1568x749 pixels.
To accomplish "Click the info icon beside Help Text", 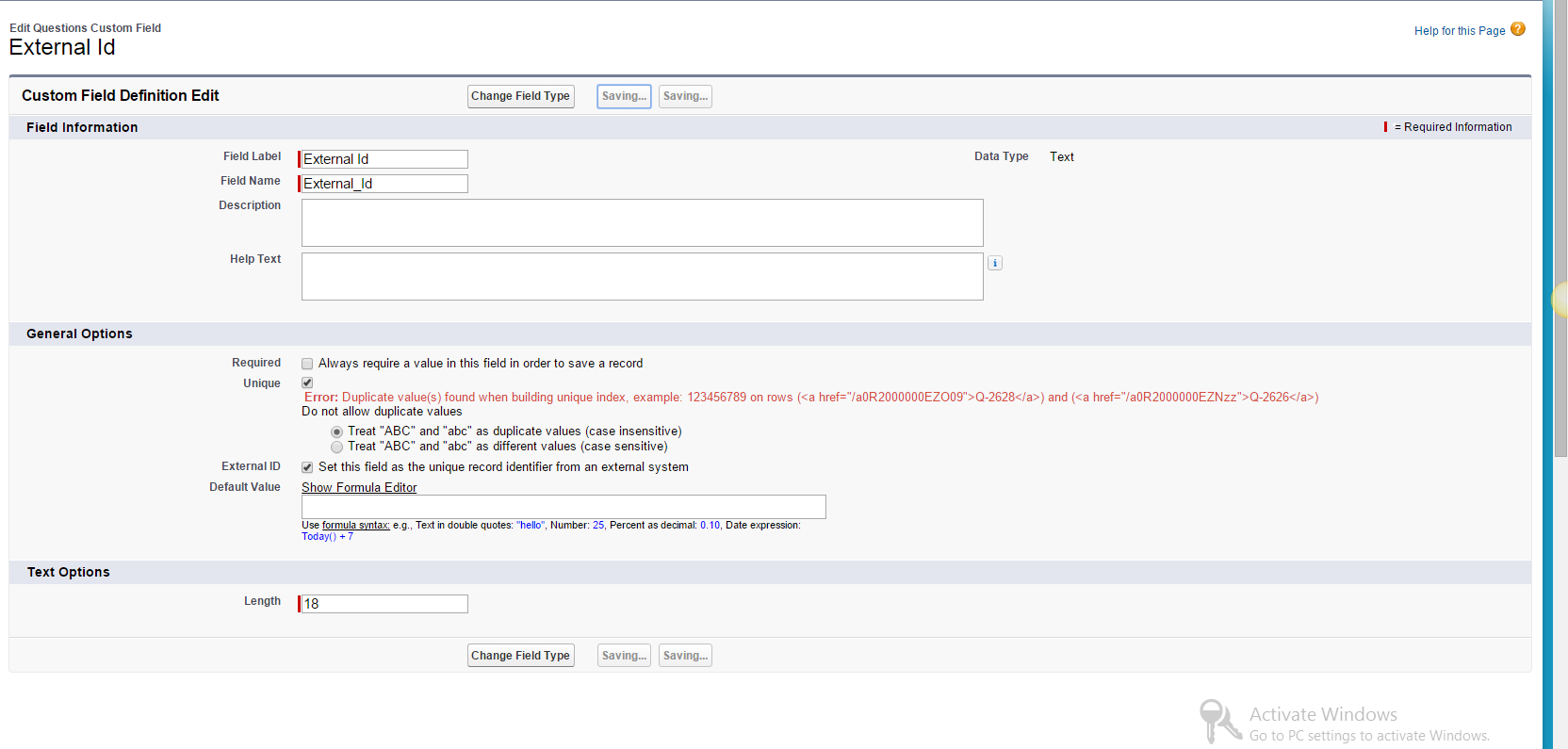I will [x=994, y=264].
